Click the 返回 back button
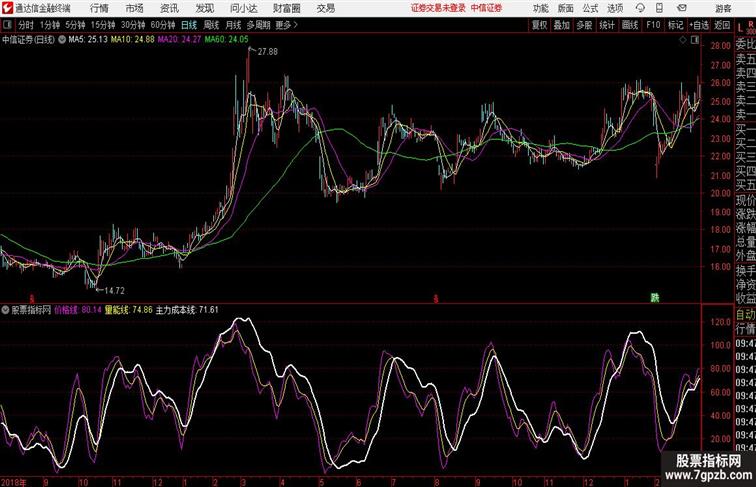Viewport: 756px width, 487px height. tap(722, 25)
